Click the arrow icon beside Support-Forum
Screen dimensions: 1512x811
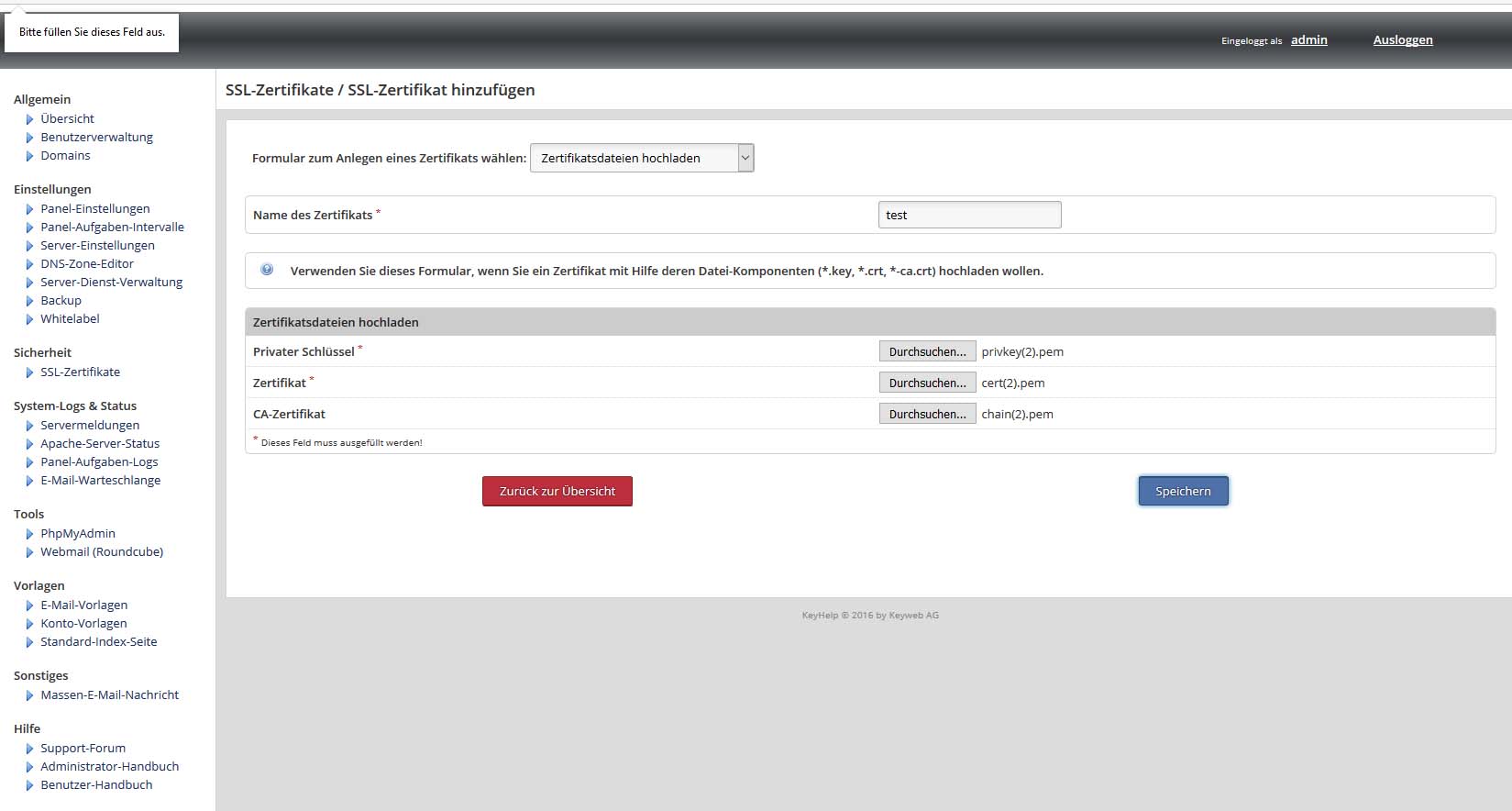[29, 749]
